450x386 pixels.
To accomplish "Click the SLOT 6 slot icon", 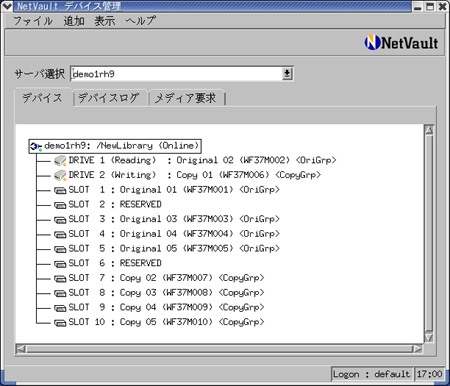I will click(60, 264).
